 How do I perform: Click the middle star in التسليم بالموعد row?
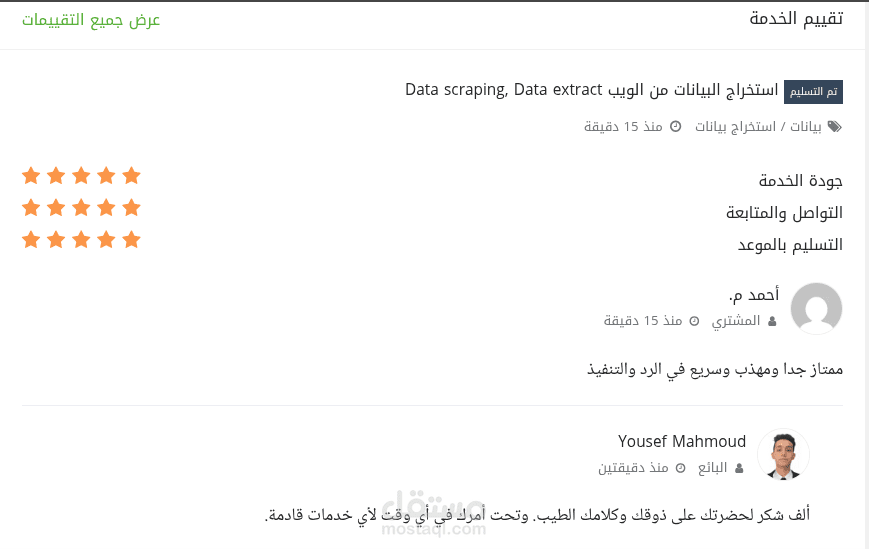81,240
